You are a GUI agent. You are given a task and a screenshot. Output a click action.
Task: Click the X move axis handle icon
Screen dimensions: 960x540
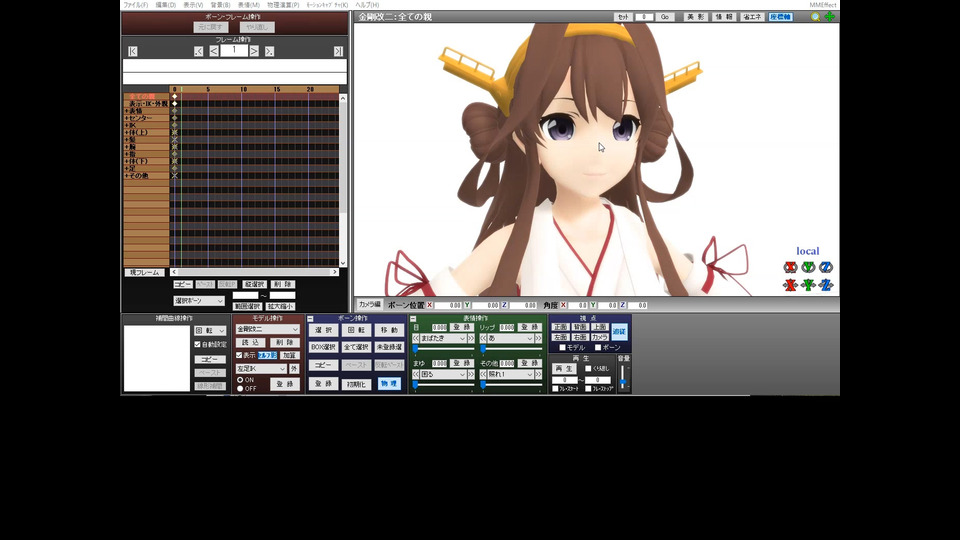coord(790,285)
